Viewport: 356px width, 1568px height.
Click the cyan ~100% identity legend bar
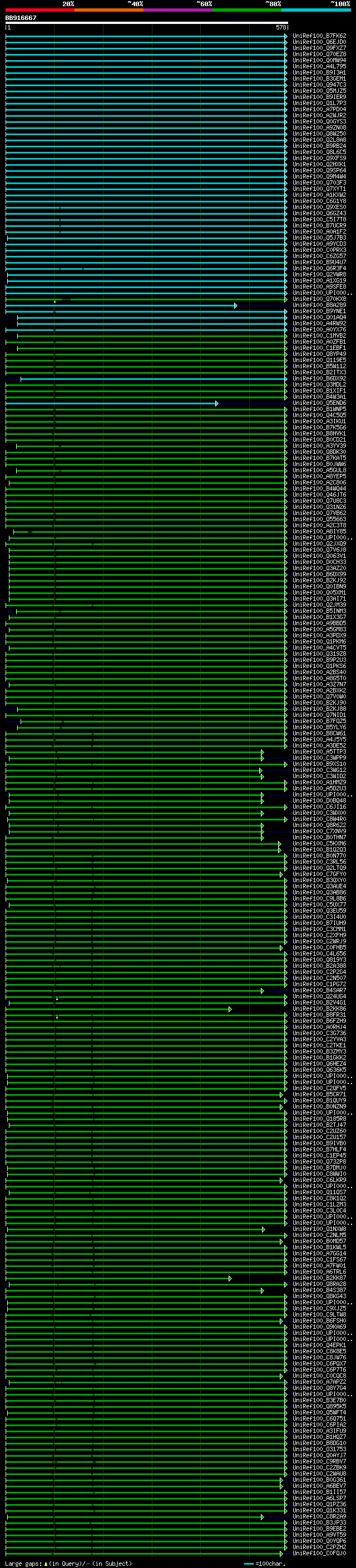tap(316, 10)
